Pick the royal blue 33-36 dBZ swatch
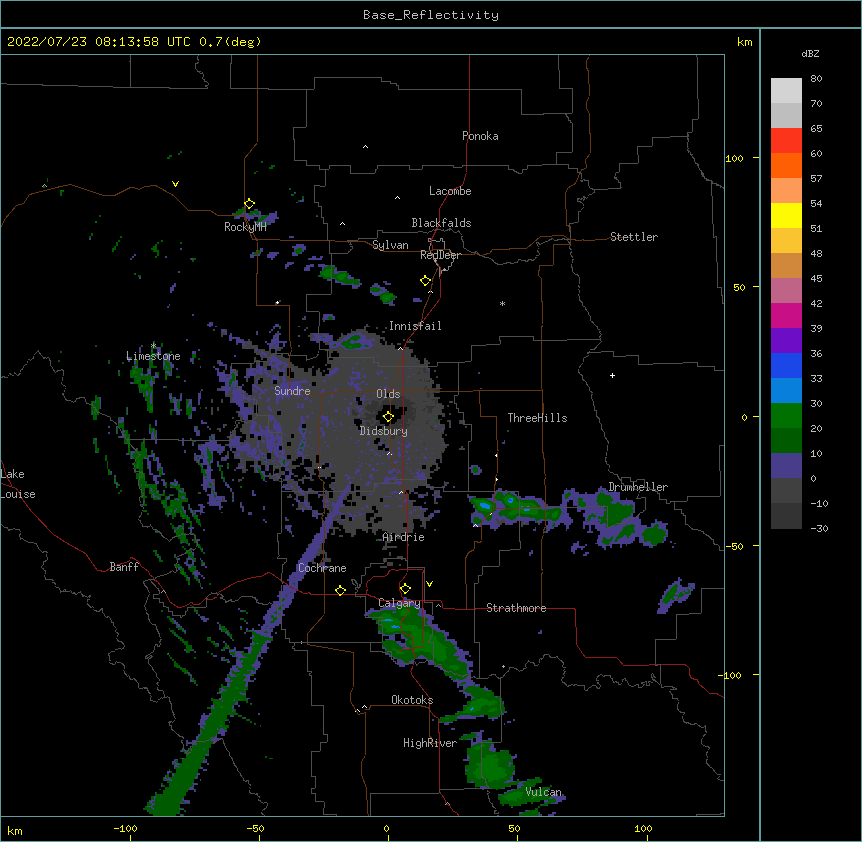This screenshot has height=842, width=862. coord(786,365)
